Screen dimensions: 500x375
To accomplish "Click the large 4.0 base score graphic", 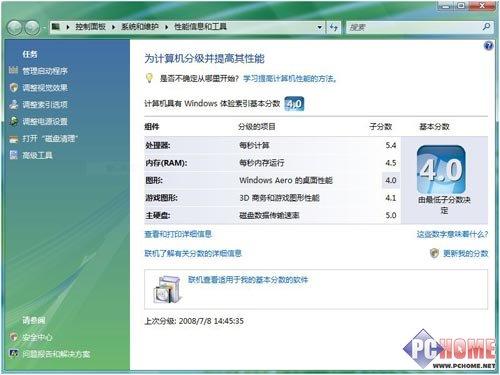I will pos(441,169).
